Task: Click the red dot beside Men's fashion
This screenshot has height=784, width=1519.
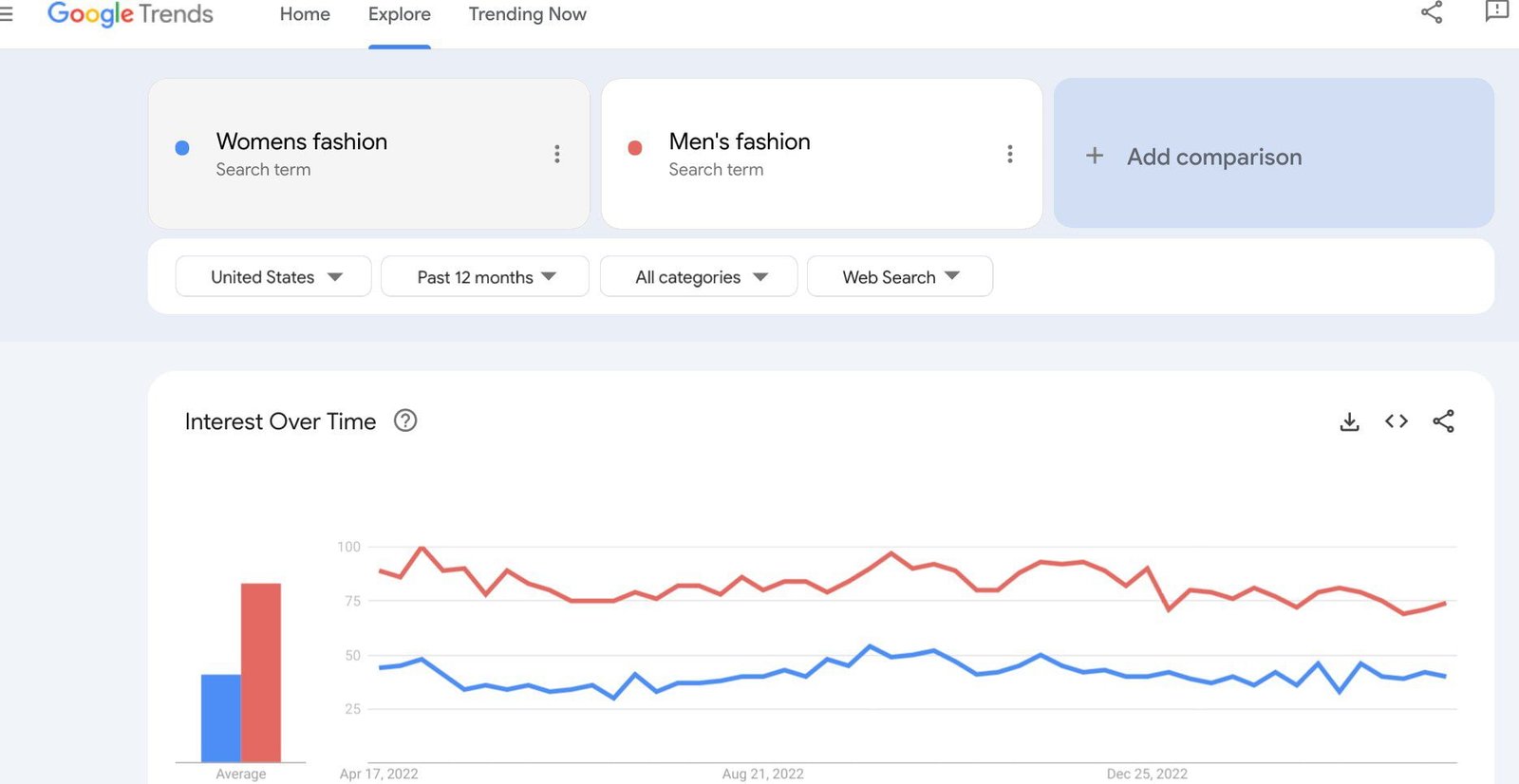Action: click(635, 147)
